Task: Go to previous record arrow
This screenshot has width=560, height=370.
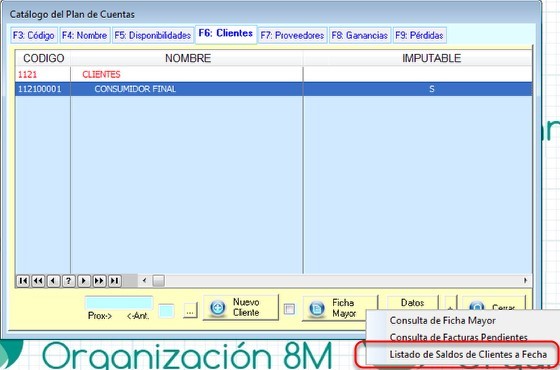Action: click(53, 281)
